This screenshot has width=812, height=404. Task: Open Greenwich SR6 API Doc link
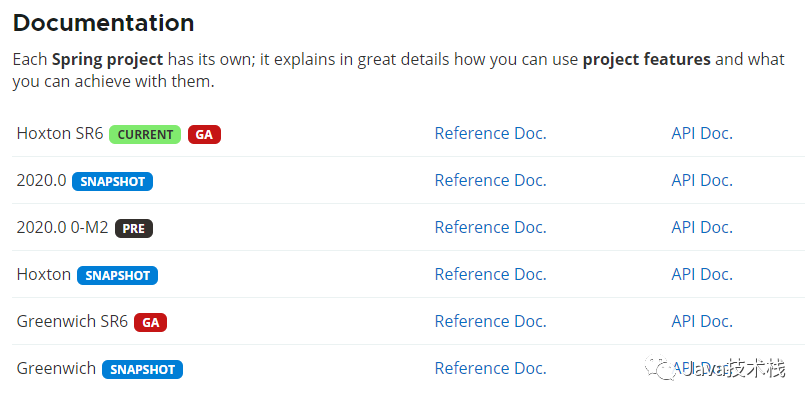pyautogui.click(x=702, y=321)
